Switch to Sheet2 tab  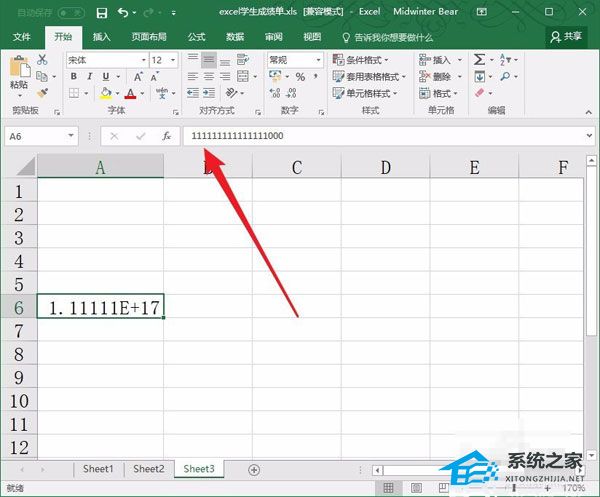[148, 469]
